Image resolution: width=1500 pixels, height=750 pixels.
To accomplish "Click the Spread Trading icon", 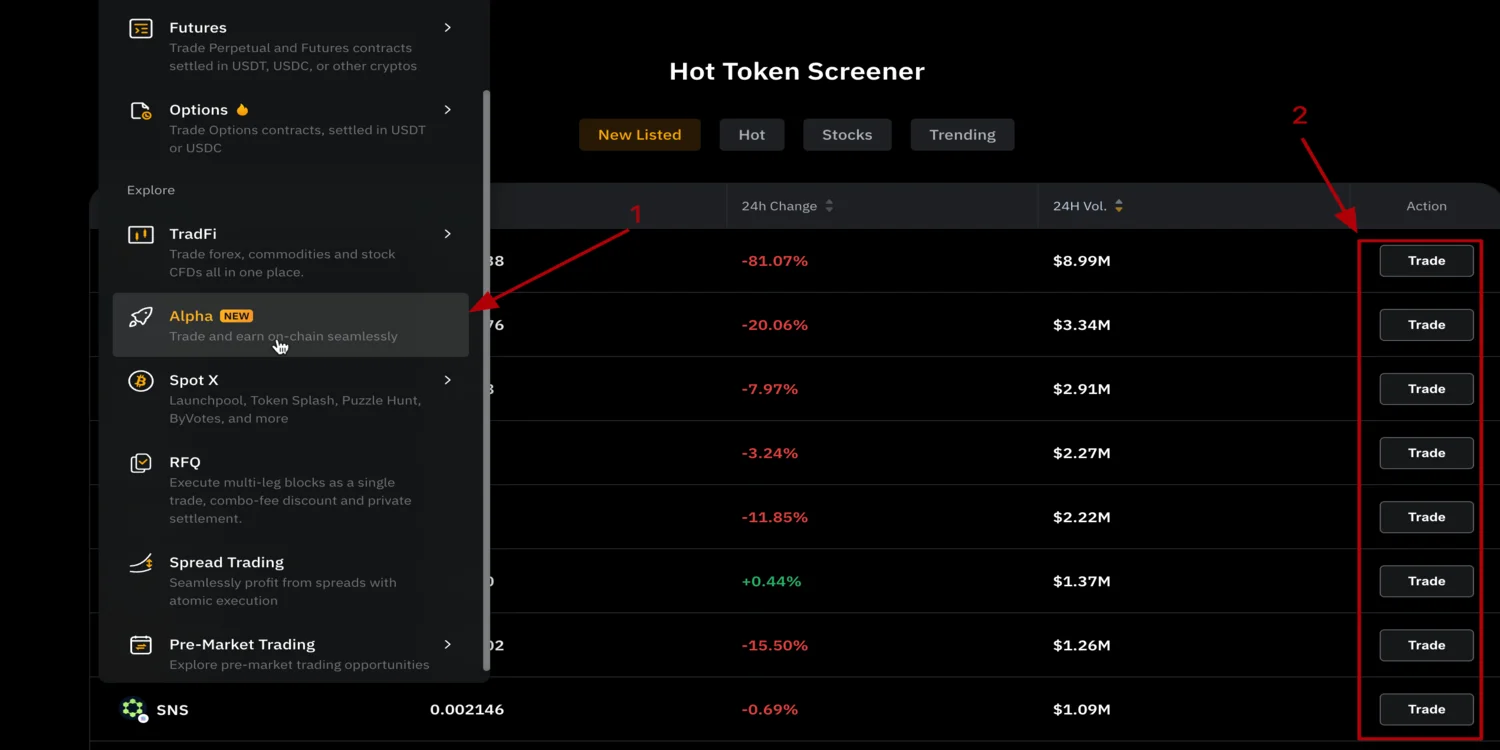I will 141,563.
